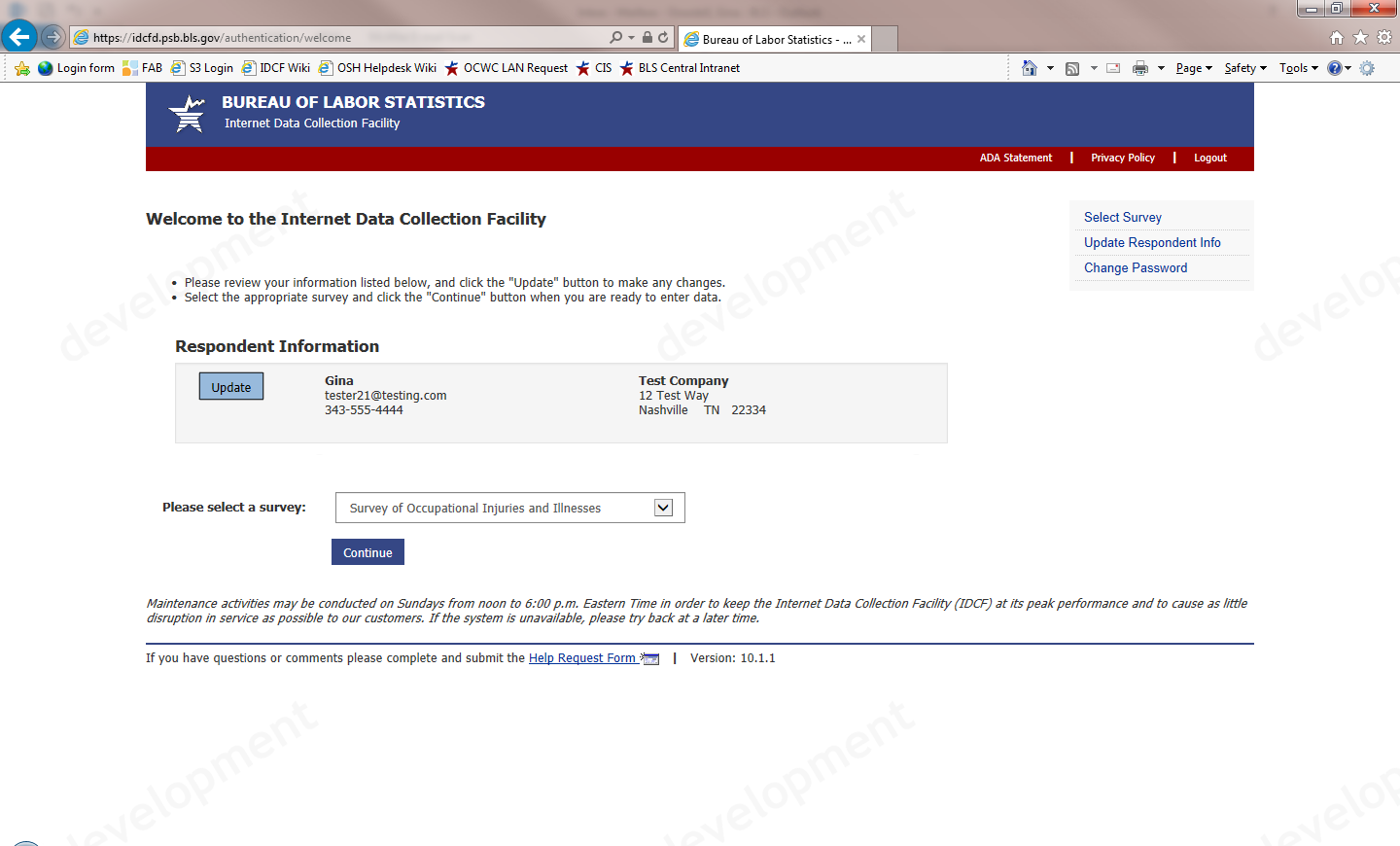Restore down the browser window
The image size is (1400, 846).
[x=1338, y=9]
